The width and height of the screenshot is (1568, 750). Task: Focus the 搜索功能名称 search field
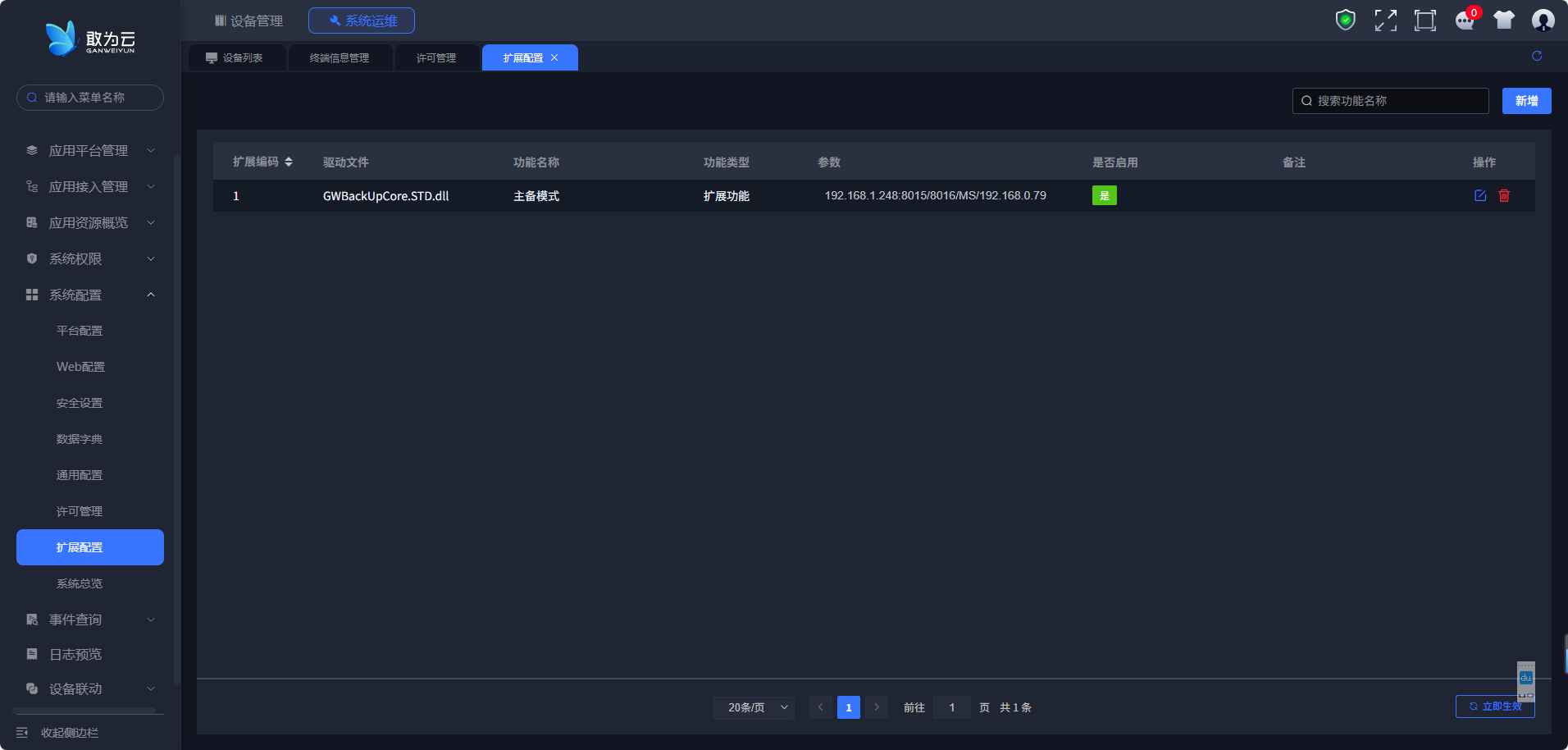pyautogui.click(x=1391, y=101)
